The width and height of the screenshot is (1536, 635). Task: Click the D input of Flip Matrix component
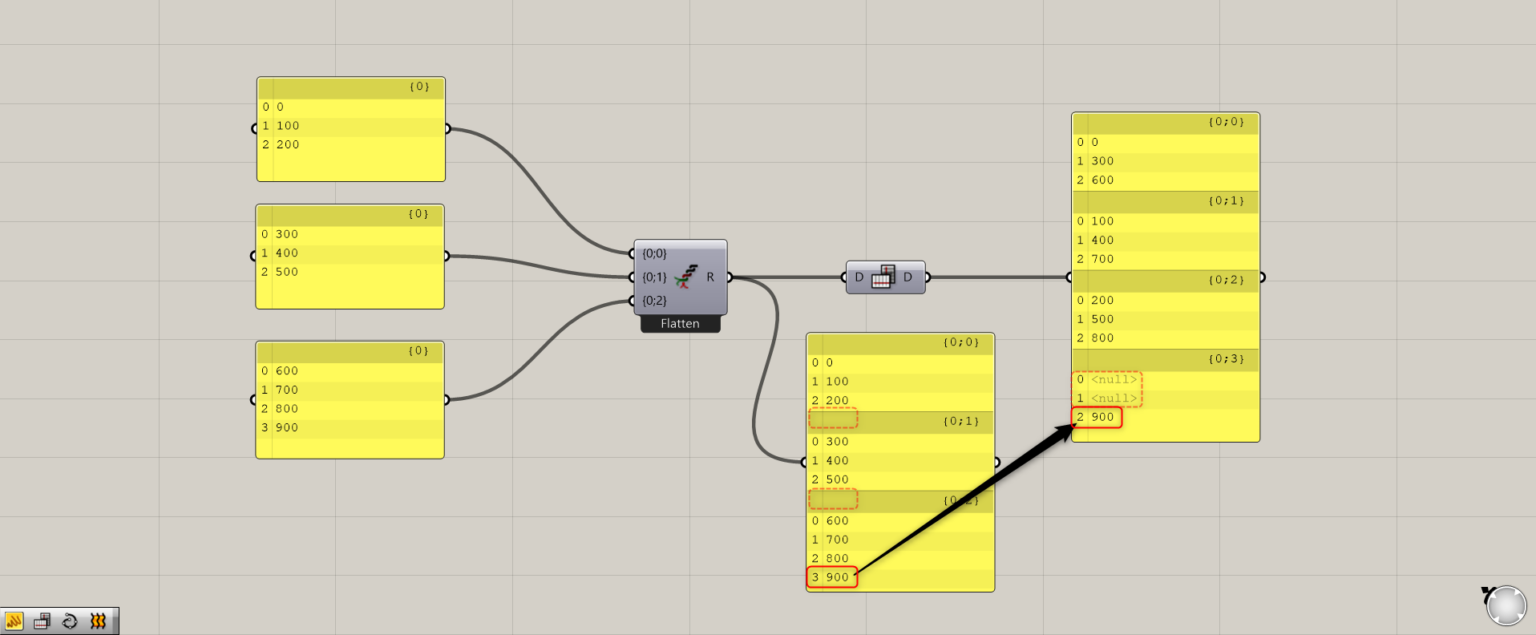(x=858, y=277)
